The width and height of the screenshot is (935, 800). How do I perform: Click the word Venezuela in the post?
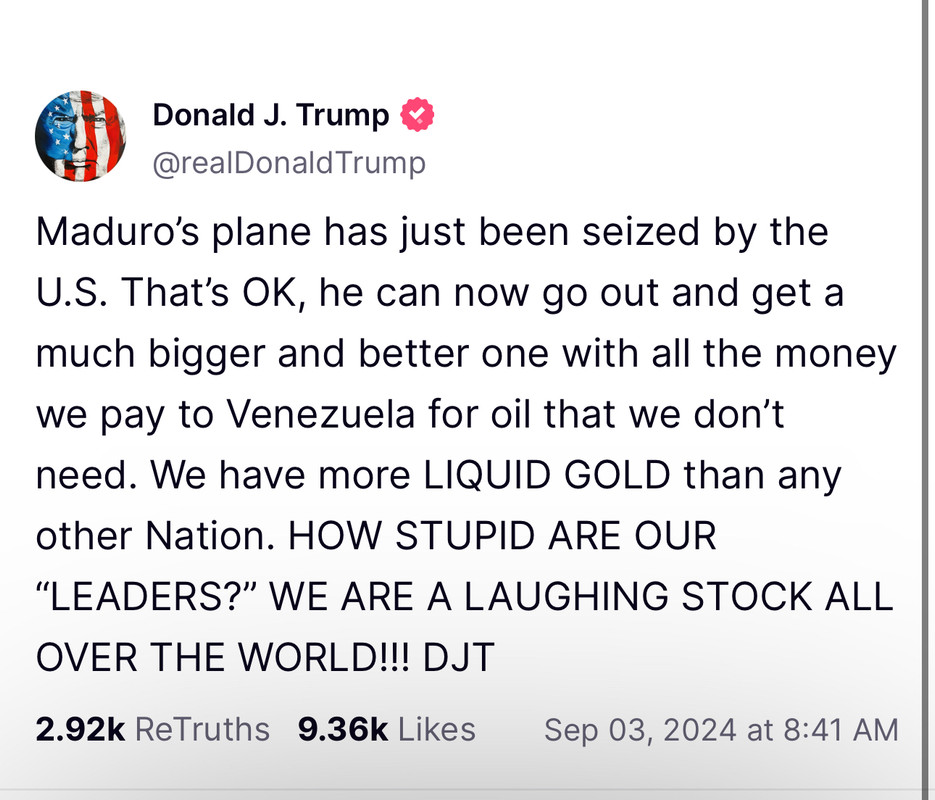coord(321,414)
